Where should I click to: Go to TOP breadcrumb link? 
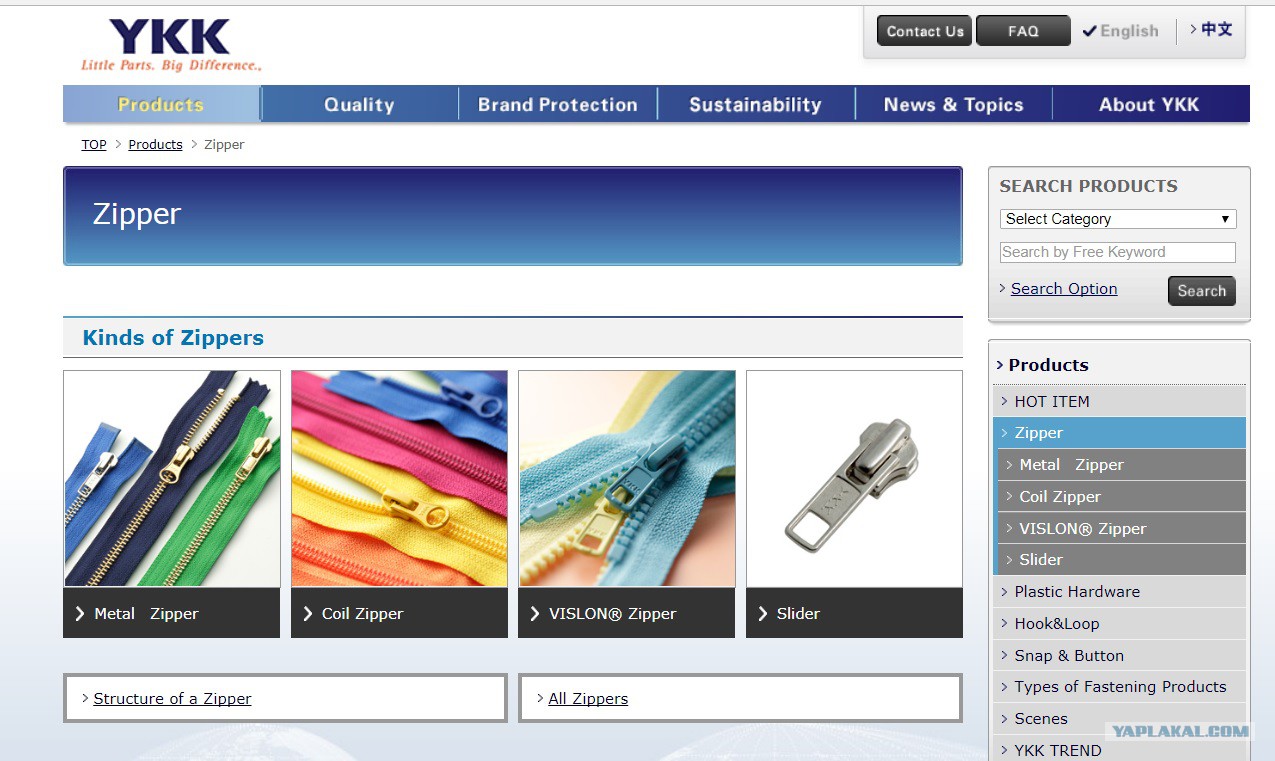pyautogui.click(x=94, y=145)
